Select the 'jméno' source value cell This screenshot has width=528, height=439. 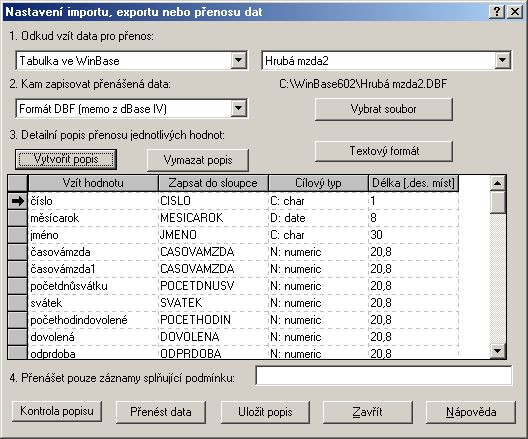pos(93,235)
